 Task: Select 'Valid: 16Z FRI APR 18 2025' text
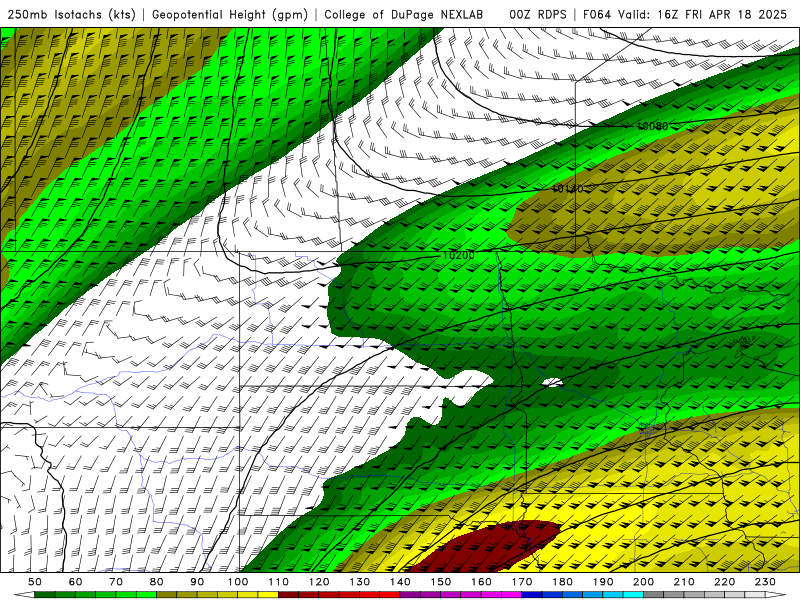(x=703, y=14)
